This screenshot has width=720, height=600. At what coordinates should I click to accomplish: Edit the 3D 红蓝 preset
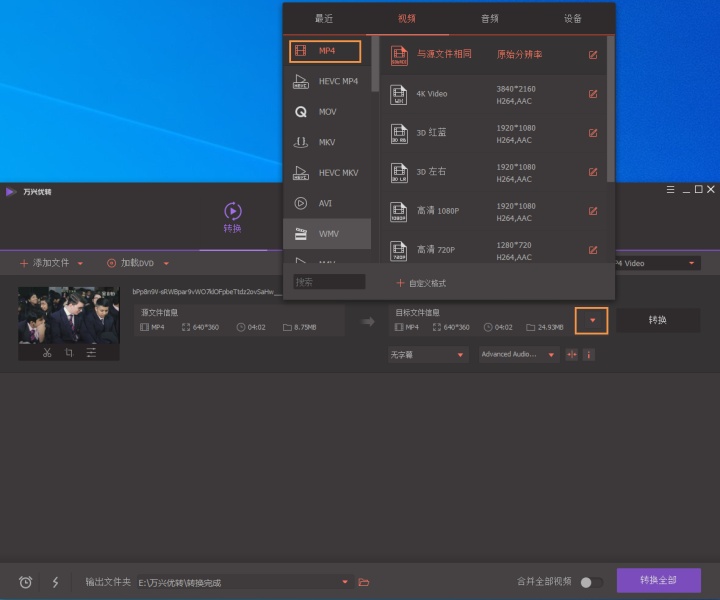tap(593, 133)
